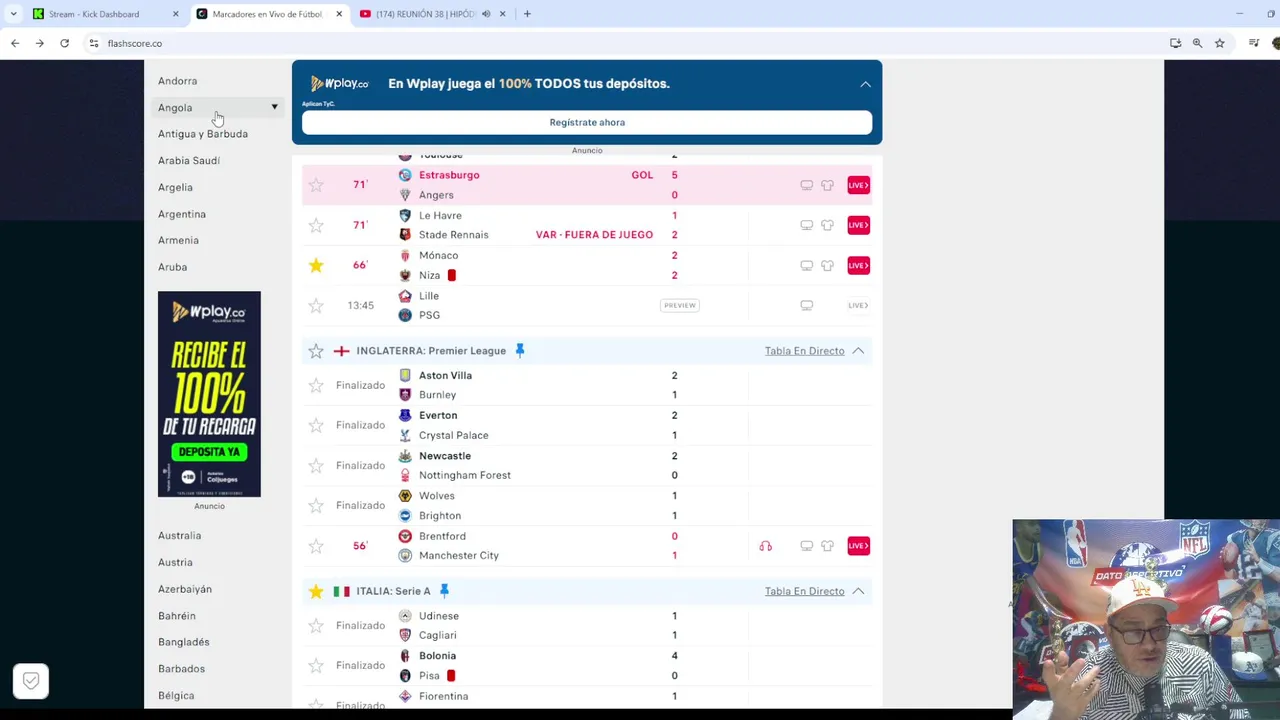Screen dimensions: 1280x720
Task: Unfavorite the Mónaco vs Niza match
Action: click(x=316, y=265)
